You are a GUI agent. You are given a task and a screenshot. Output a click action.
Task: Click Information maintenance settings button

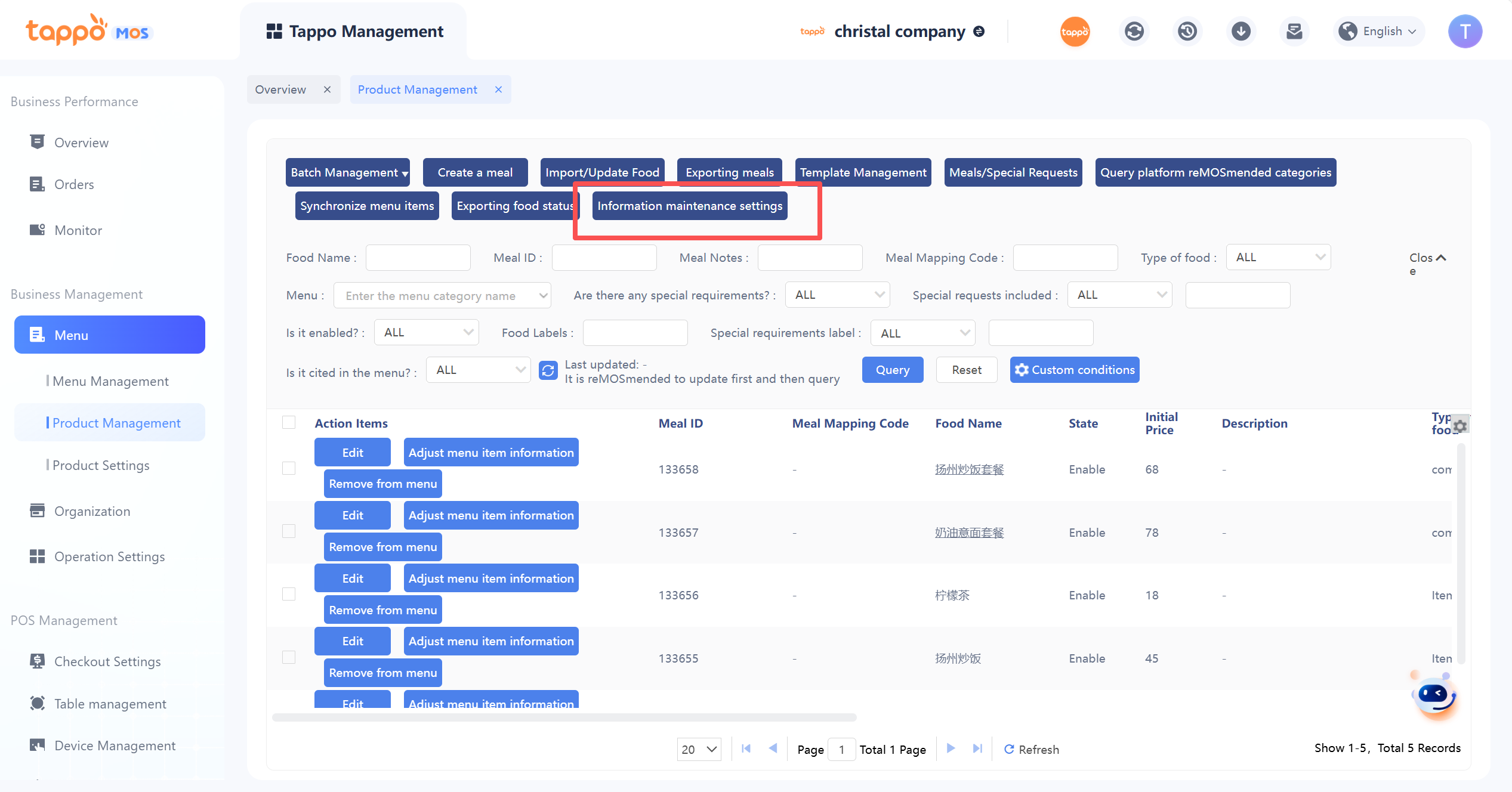coord(689,206)
